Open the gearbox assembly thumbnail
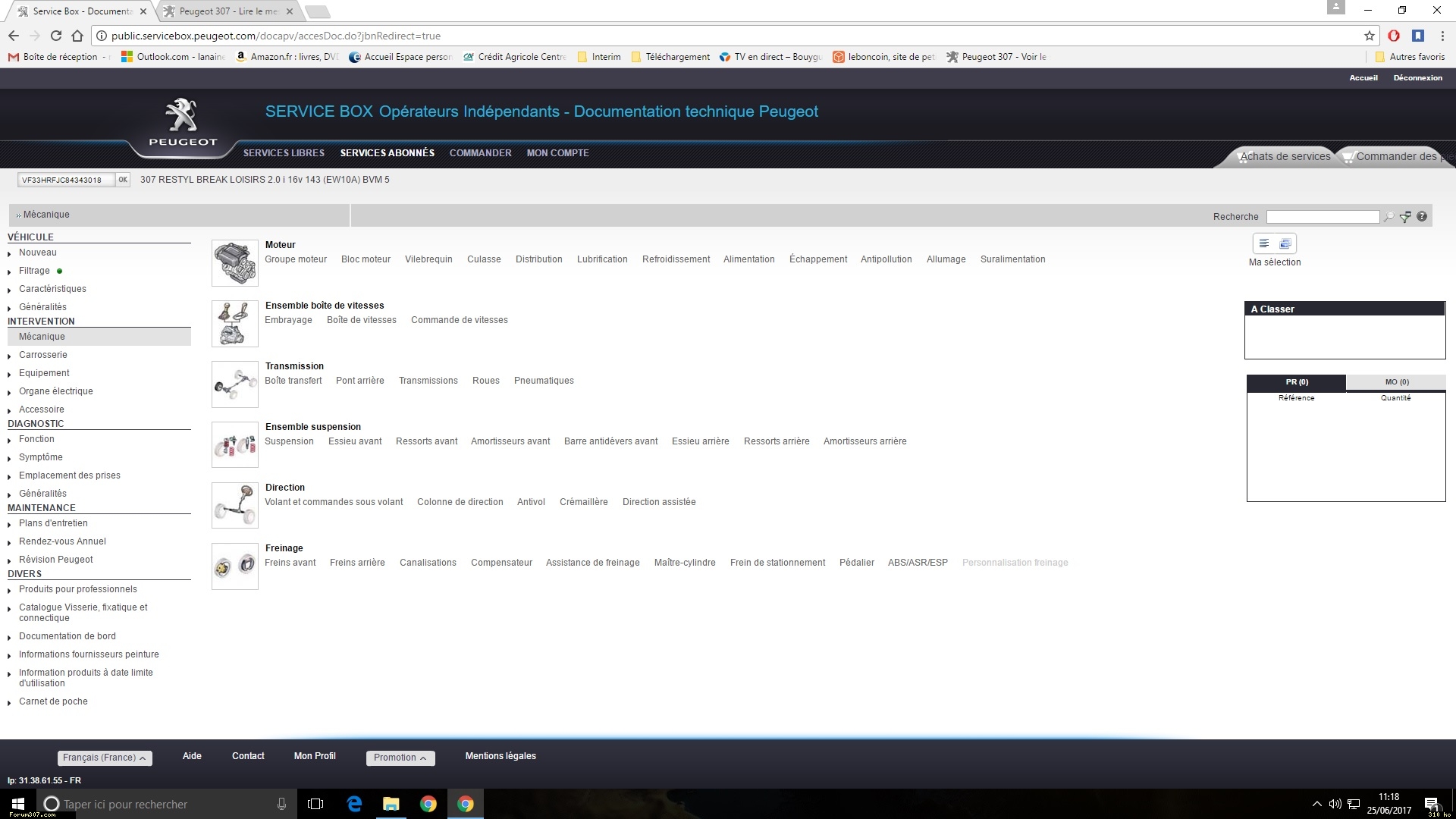This screenshot has height=819, width=1456. click(235, 324)
